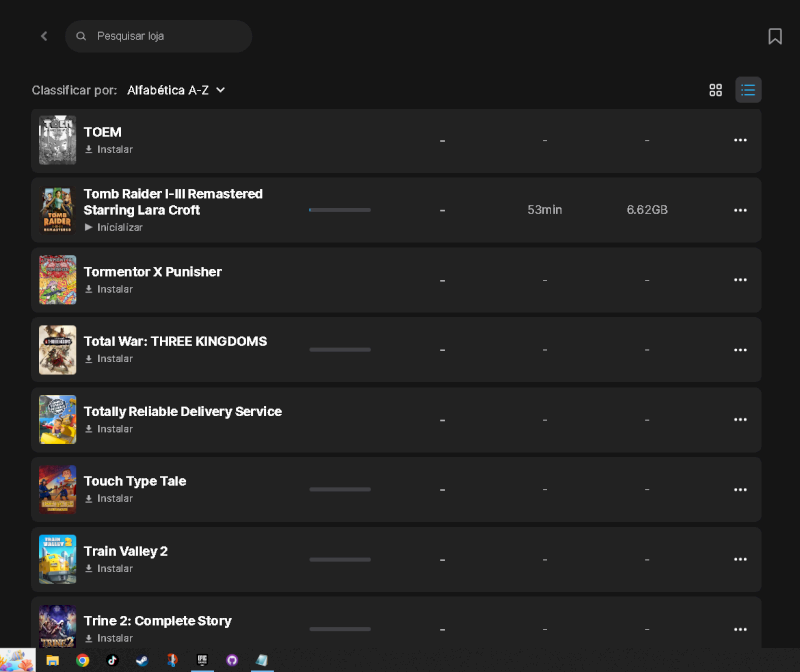Open GitHub Desktop from the taskbar
This screenshot has width=800, height=672.
tap(232, 660)
